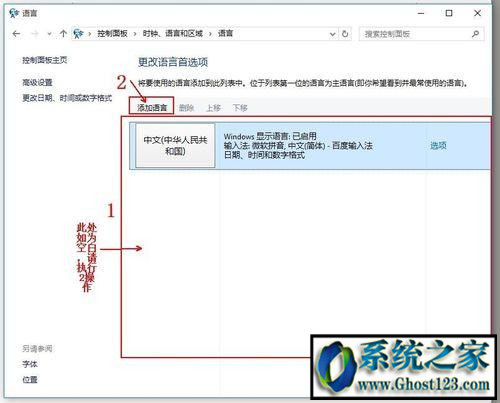Open 选项 link for Chinese language

point(438,145)
